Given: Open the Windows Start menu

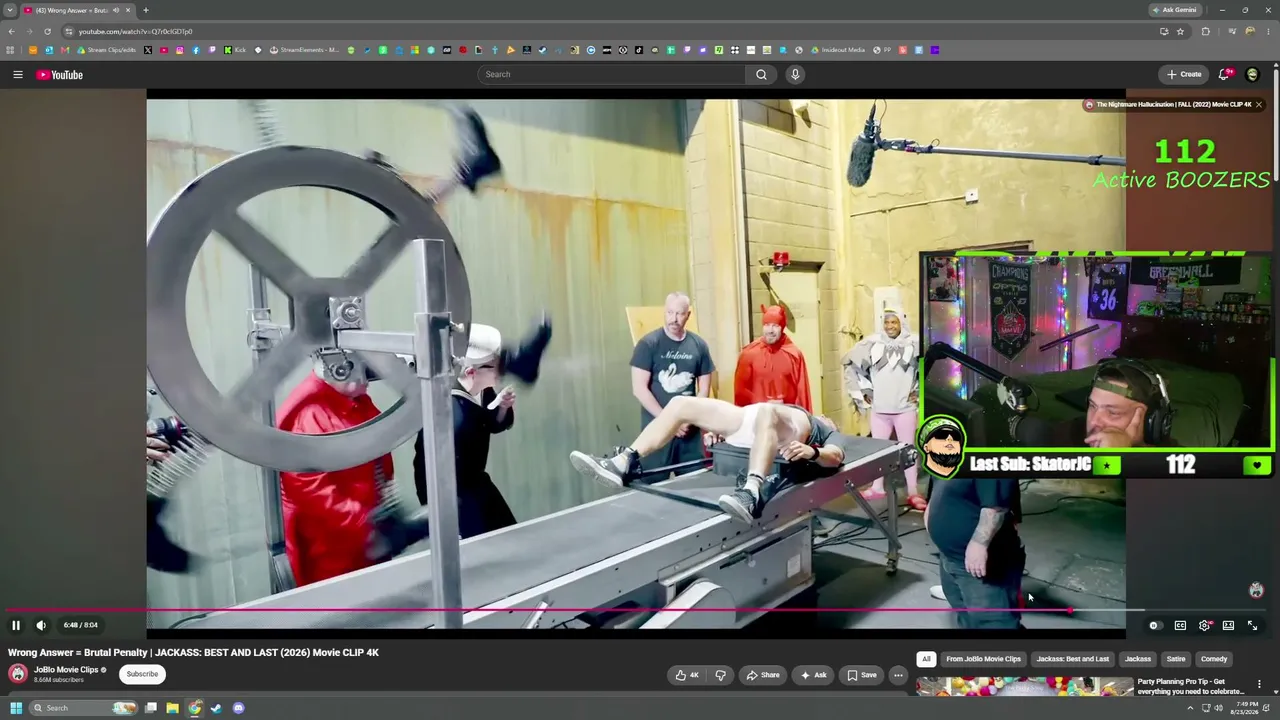Looking at the screenshot, I should pyautogui.click(x=16, y=708).
